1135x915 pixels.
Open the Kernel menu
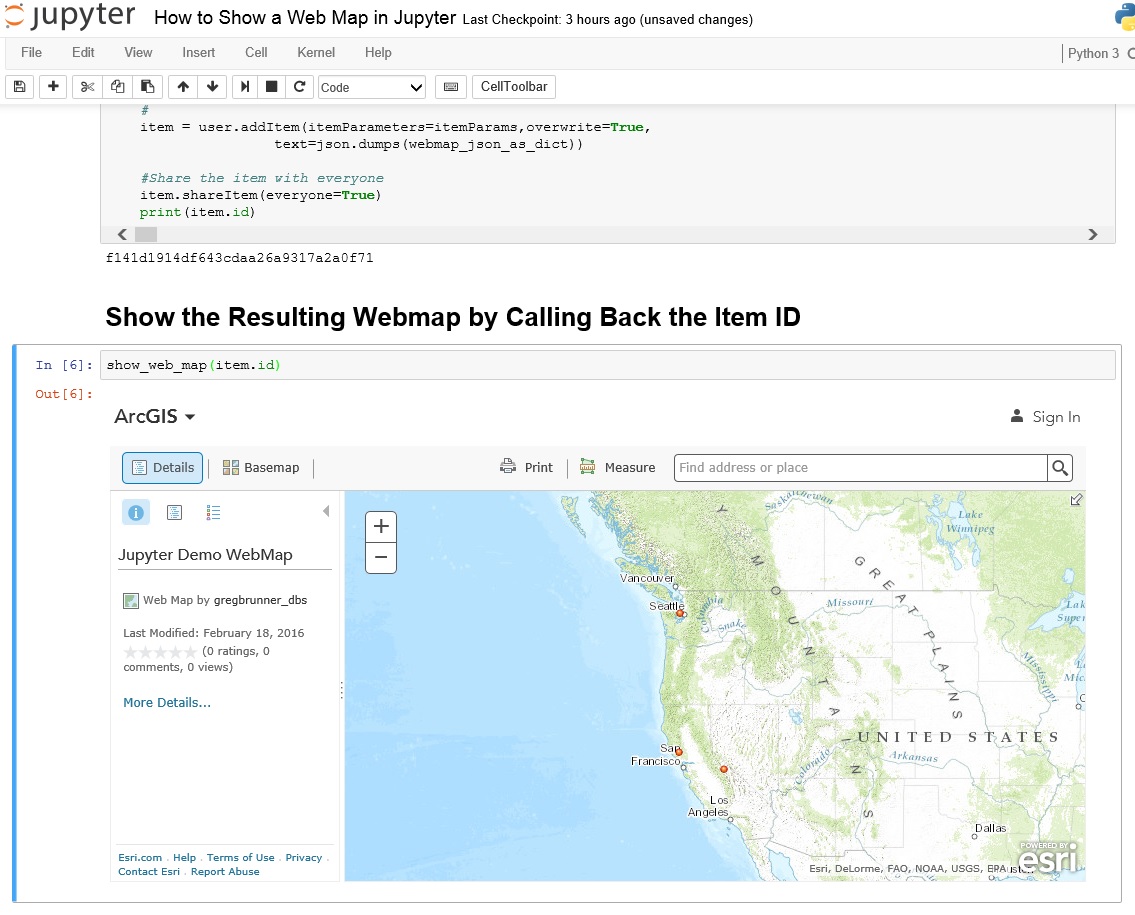point(316,52)
